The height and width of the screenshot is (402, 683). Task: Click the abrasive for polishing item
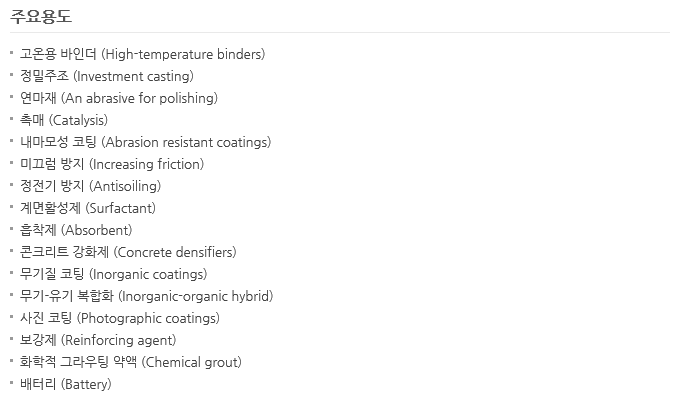(x=118, y=98)
